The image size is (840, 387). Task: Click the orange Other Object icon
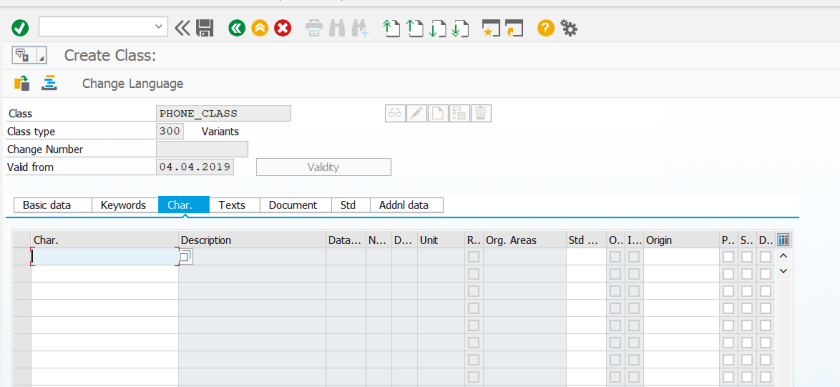click(x=22, y=83)
